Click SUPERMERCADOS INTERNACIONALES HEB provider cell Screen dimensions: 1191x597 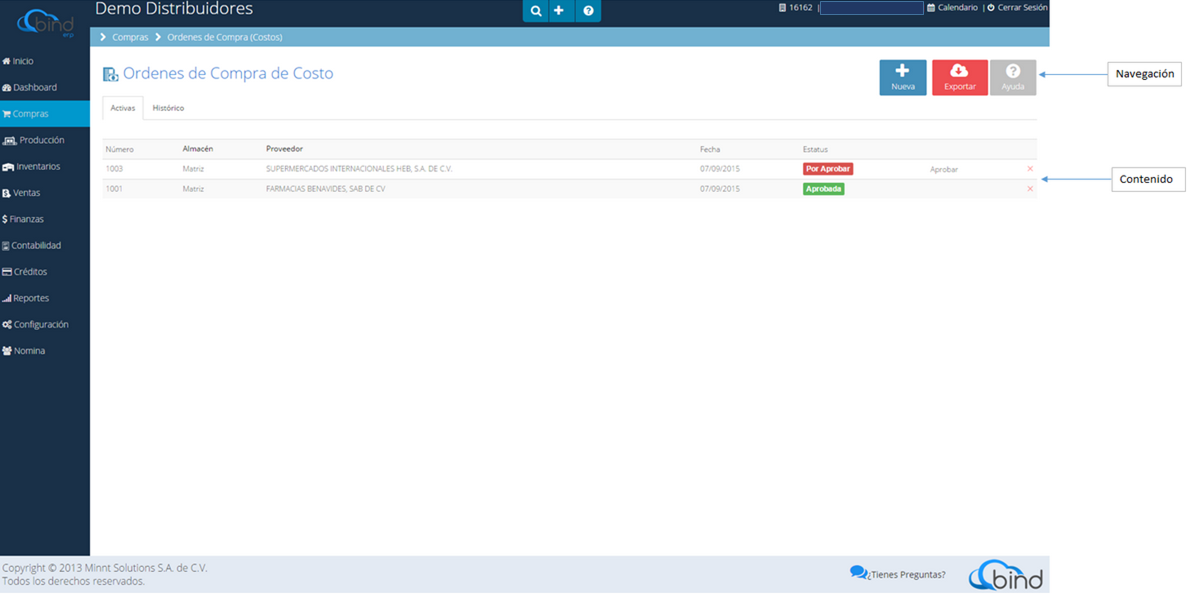[359, 169]
